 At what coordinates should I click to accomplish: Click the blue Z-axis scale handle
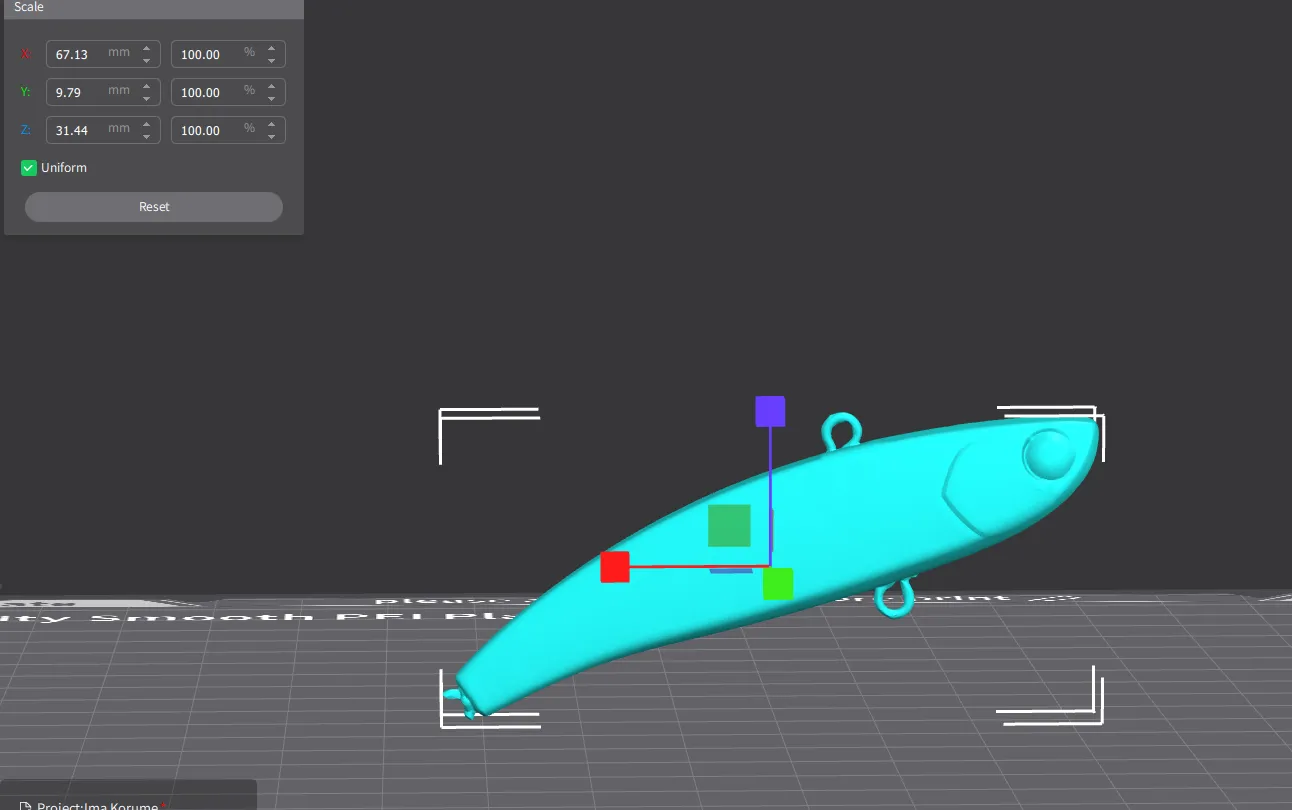[x=770, y=411]
